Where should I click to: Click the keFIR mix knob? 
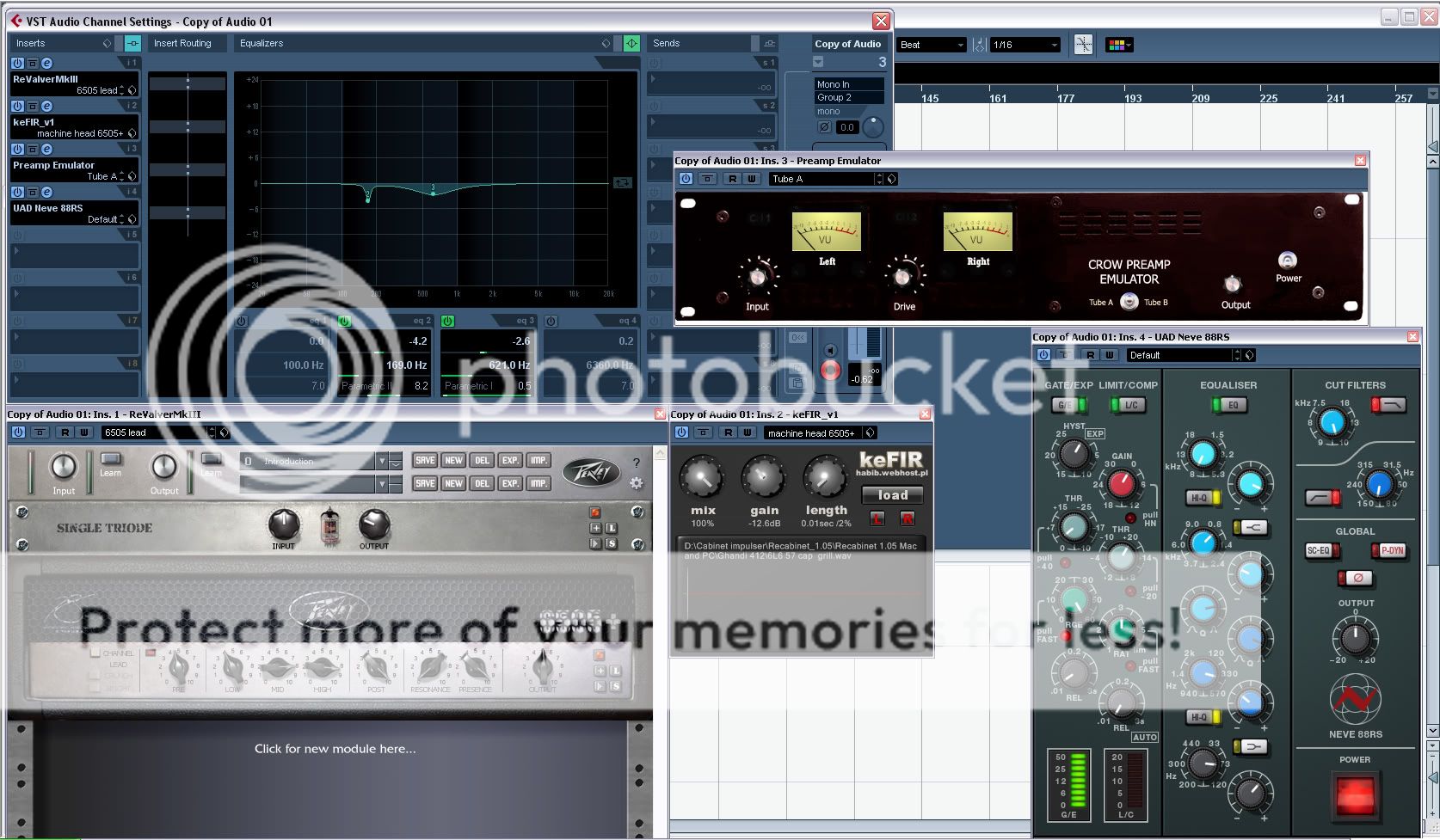703,478
